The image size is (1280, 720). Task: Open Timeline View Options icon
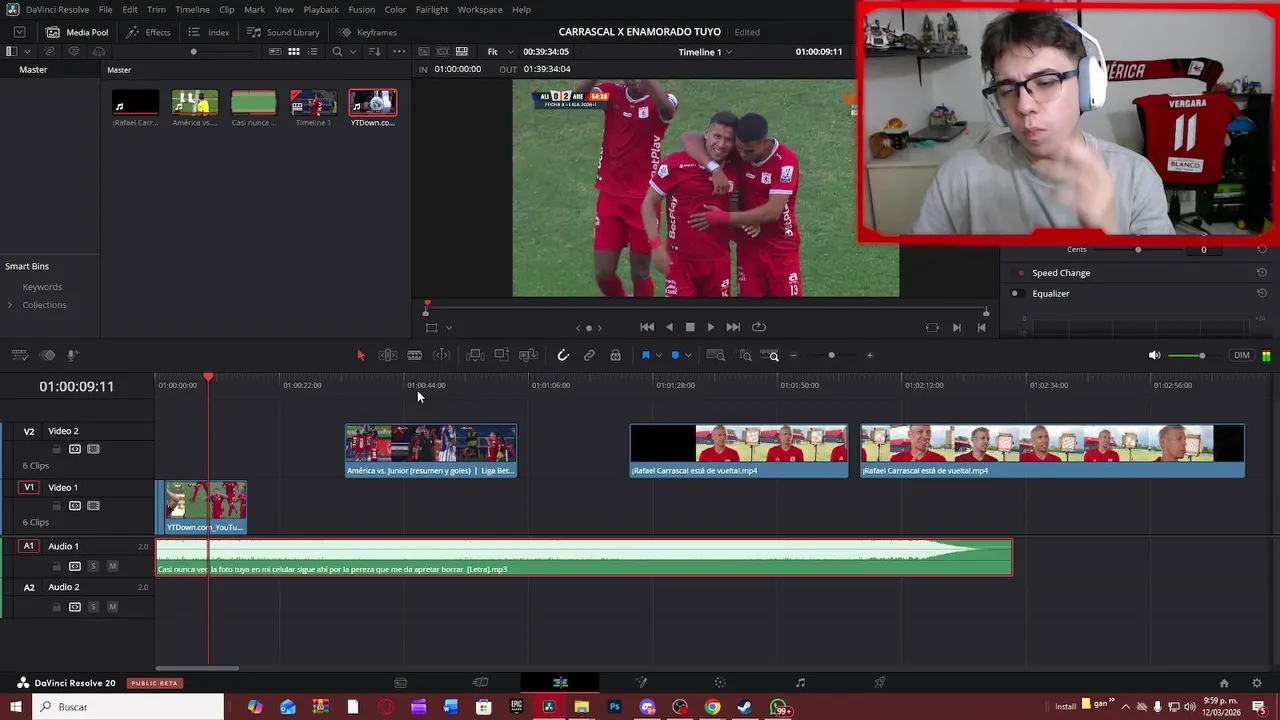[19, 355]
